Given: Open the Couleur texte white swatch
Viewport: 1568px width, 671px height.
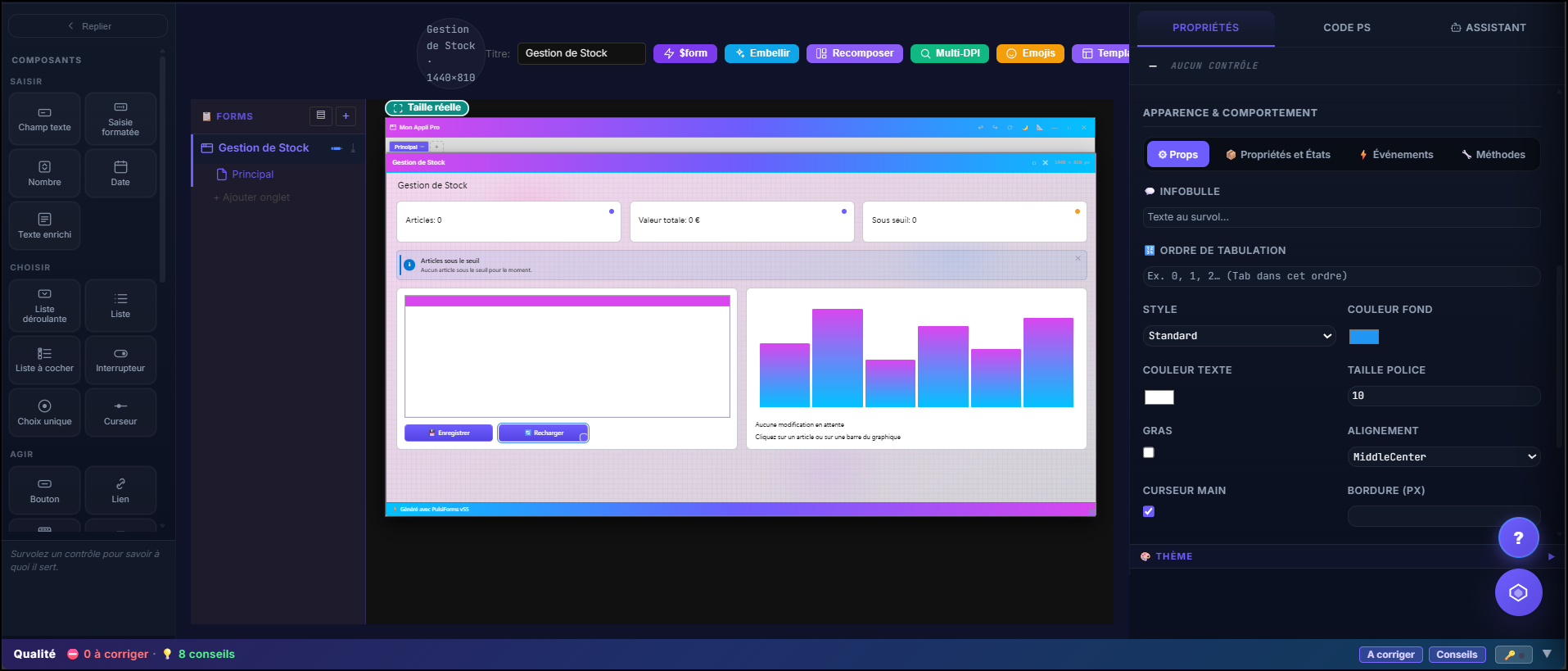Looking at the screenshot, I should (x=1159, y=397).
